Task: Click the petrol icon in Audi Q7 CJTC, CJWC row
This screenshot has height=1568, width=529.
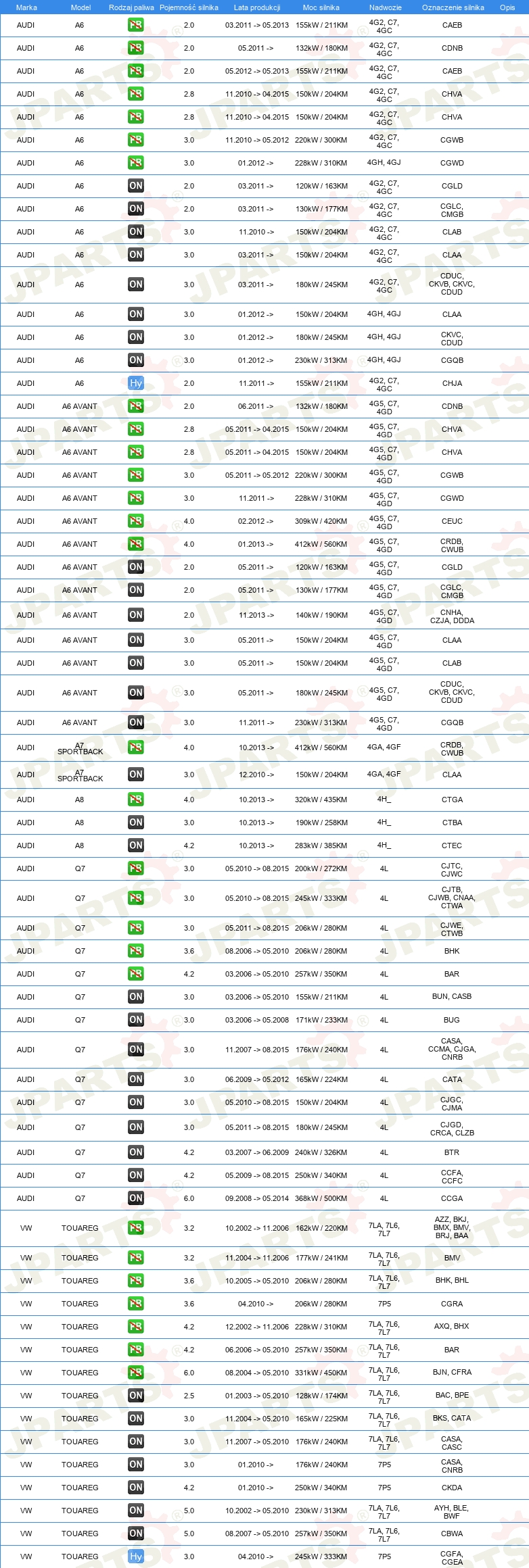Action: [136, 868]
